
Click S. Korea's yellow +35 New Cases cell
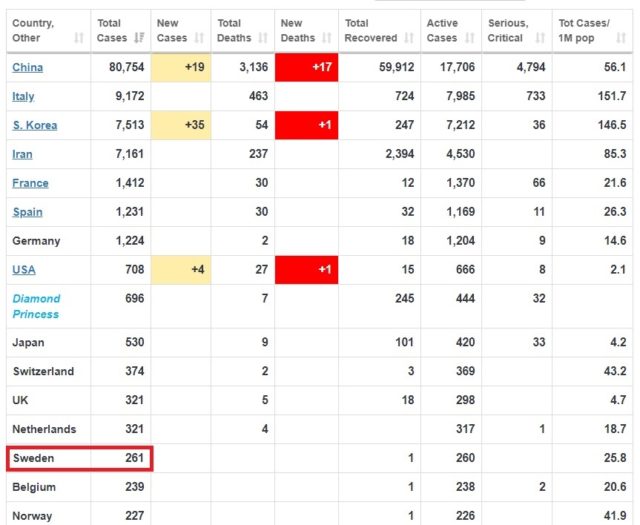[x=181, y=125]
